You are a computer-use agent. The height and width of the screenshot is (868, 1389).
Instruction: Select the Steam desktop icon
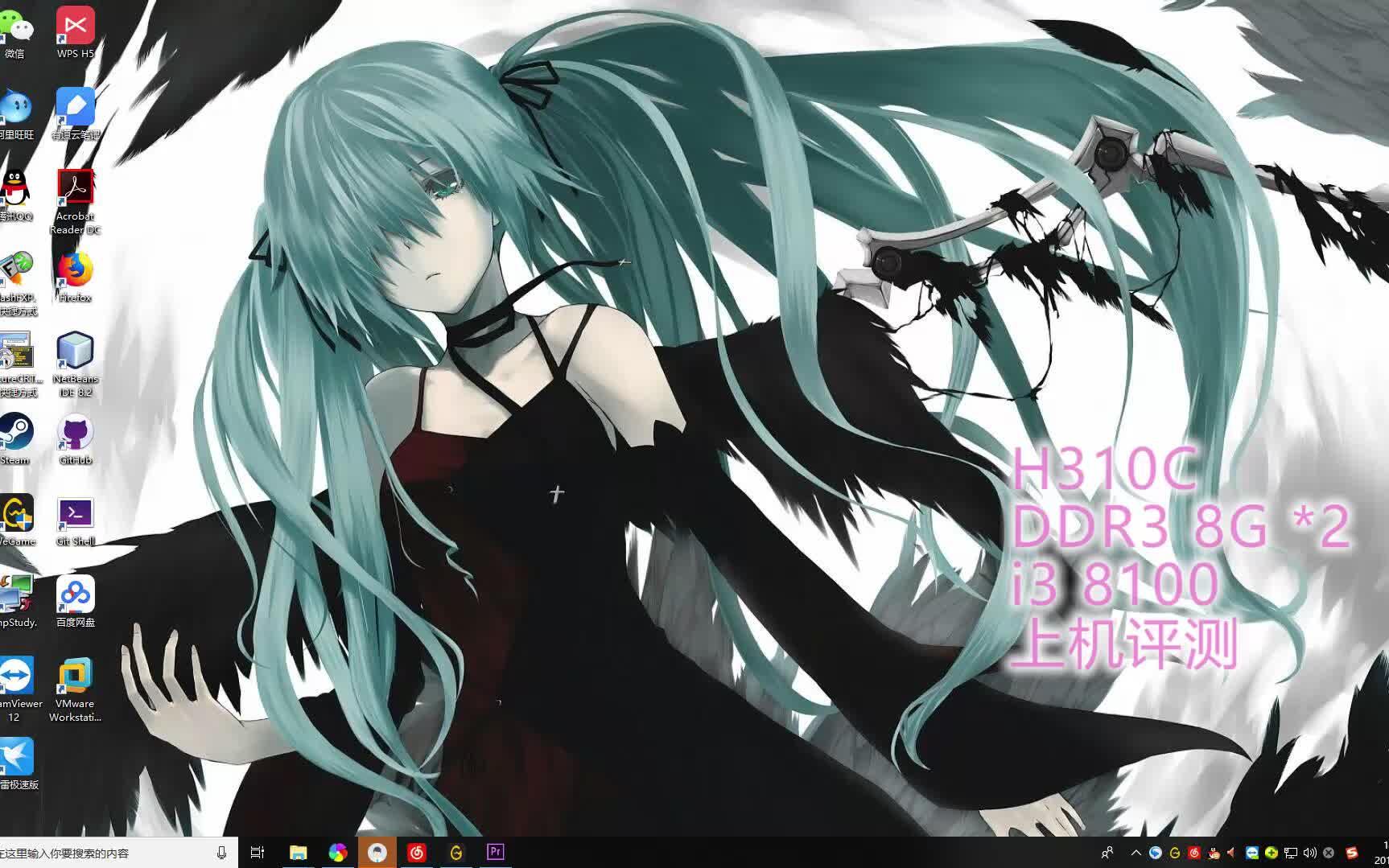(15, 440)
